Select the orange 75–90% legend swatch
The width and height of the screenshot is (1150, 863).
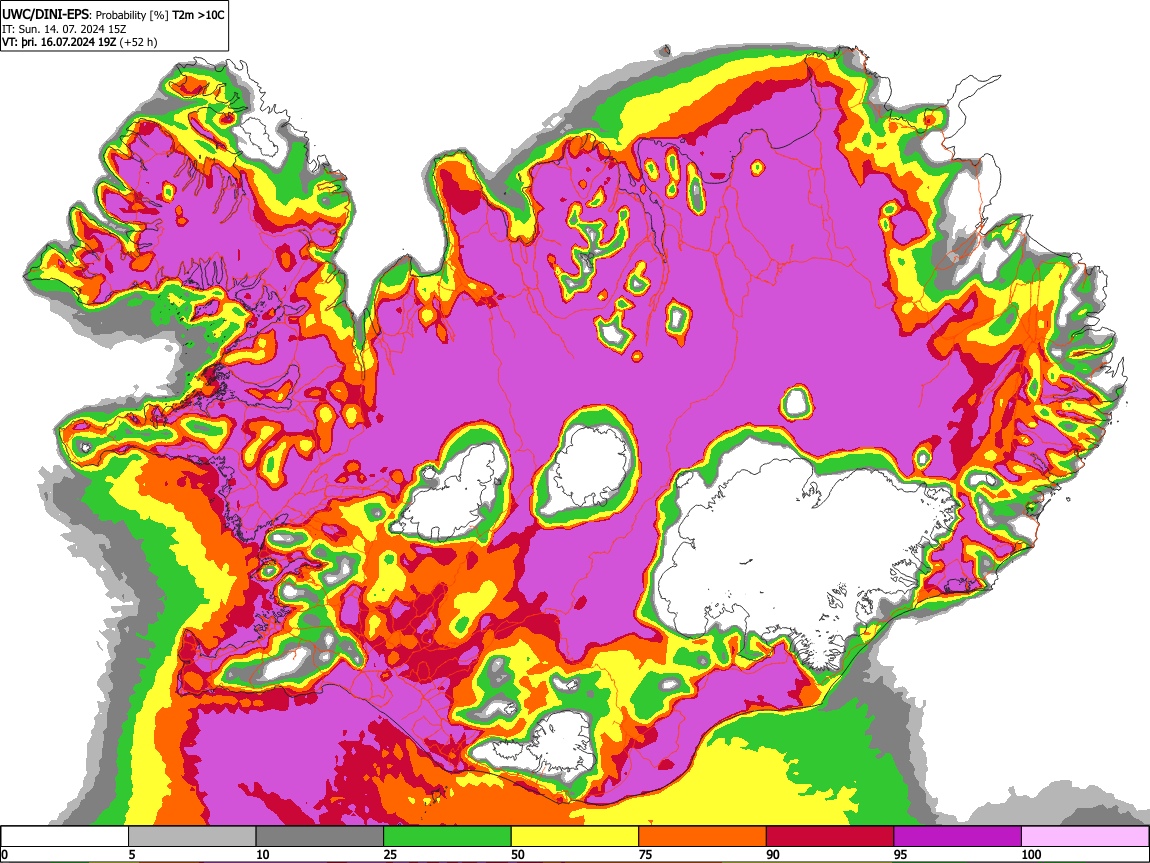point(703,837)
